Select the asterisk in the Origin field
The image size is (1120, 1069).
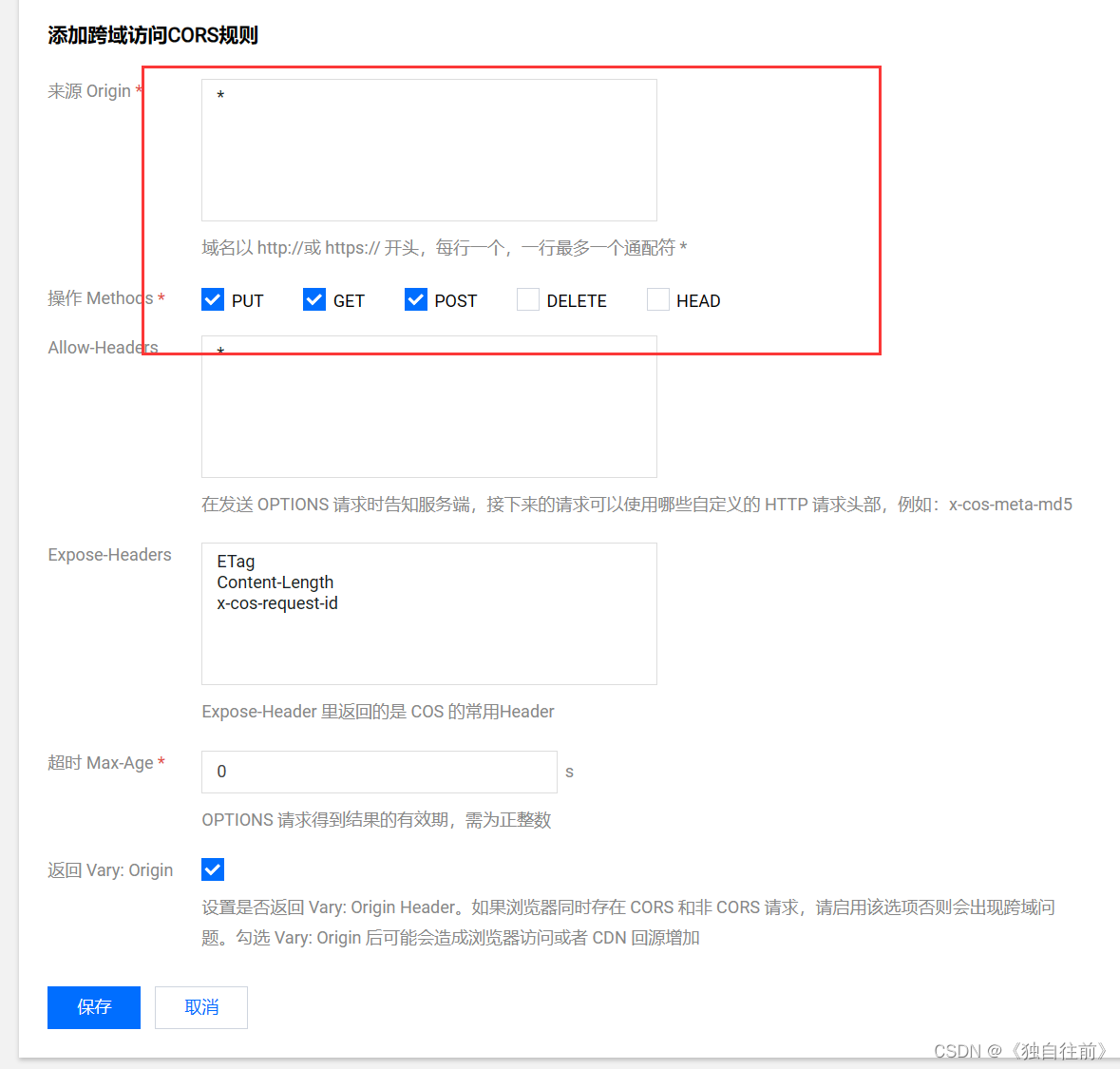220,94
